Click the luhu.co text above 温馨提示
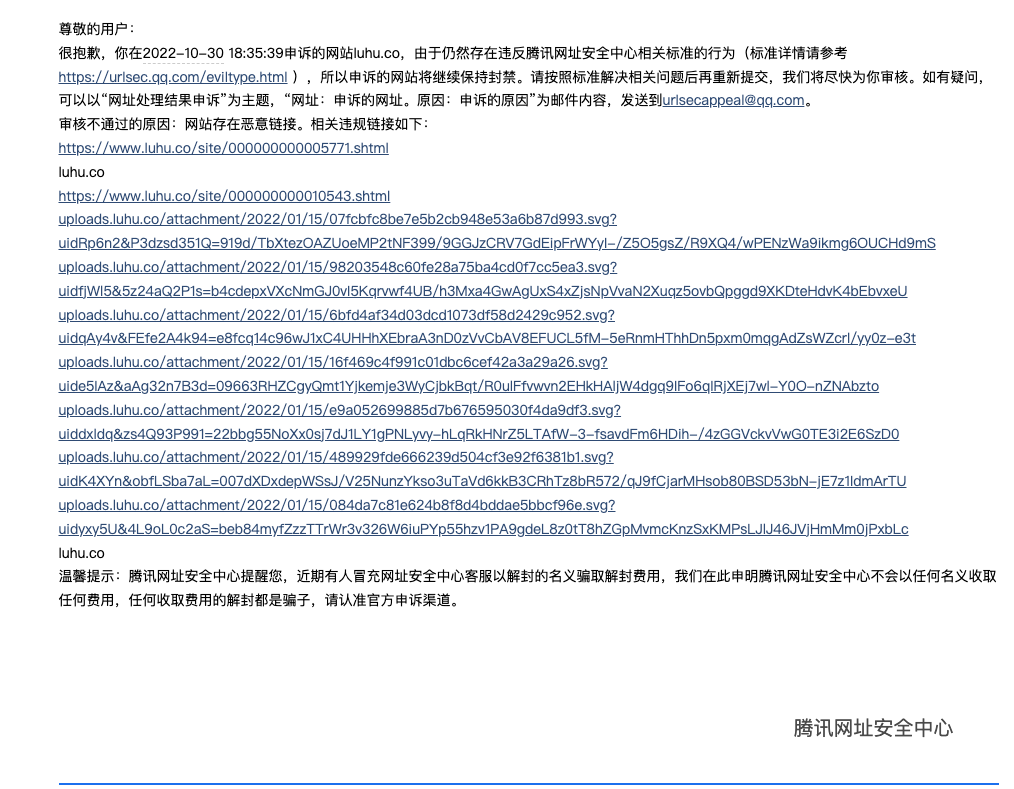Image resolution: width=1014 pixels, height=789 pixels. [x=81, y=553]
